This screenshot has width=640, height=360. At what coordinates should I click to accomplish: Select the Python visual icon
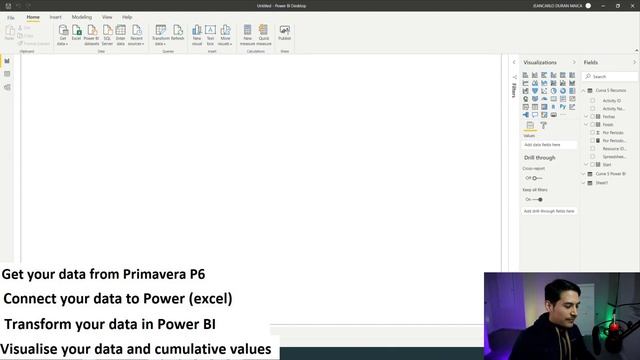point(563,107)
